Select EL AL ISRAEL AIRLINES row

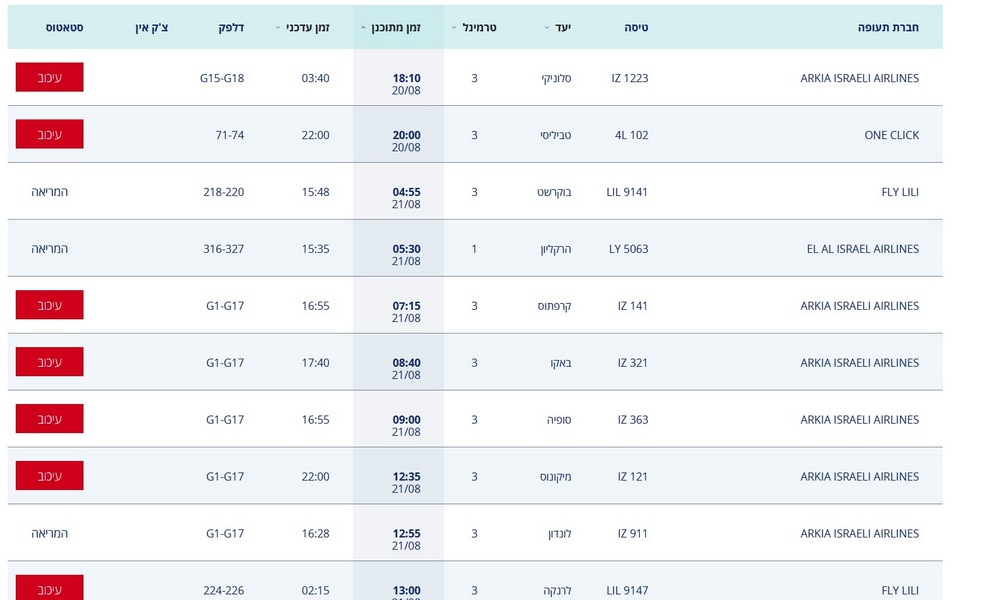click(475, 249)
